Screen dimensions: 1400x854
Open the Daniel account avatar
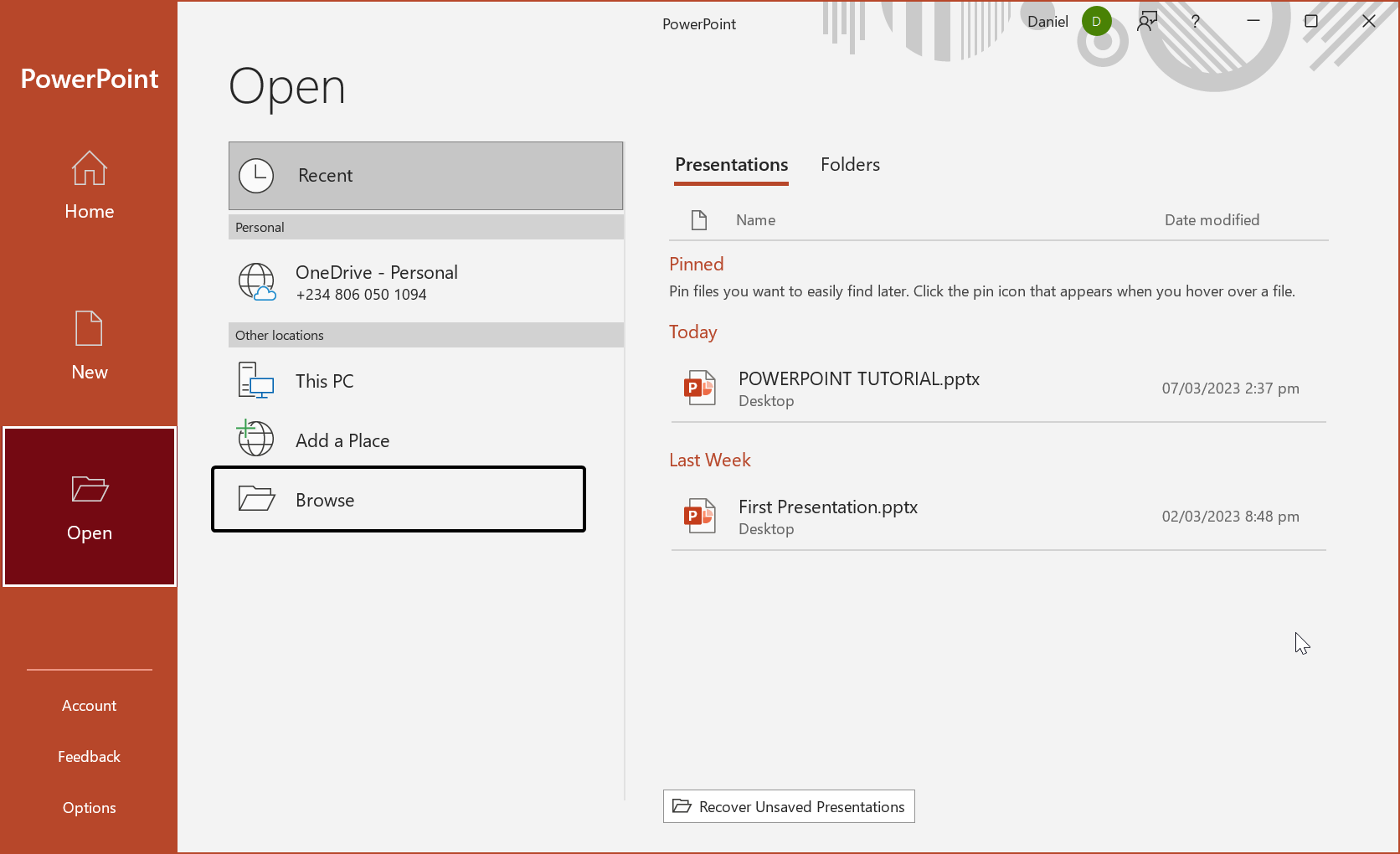[x=1096, y=22]
